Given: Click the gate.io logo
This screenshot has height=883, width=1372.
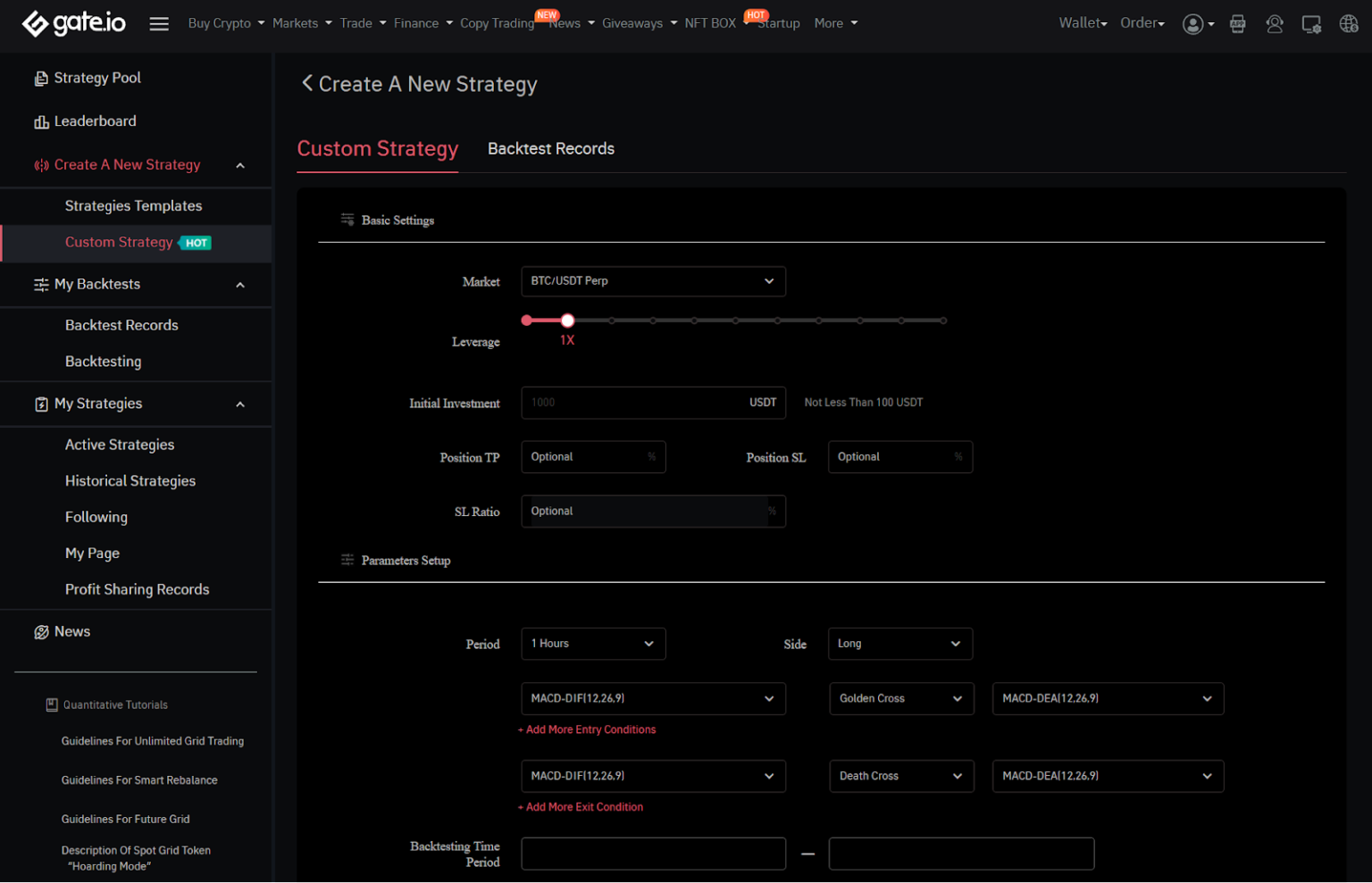Looking at the screenshot, I should [73, 23].
